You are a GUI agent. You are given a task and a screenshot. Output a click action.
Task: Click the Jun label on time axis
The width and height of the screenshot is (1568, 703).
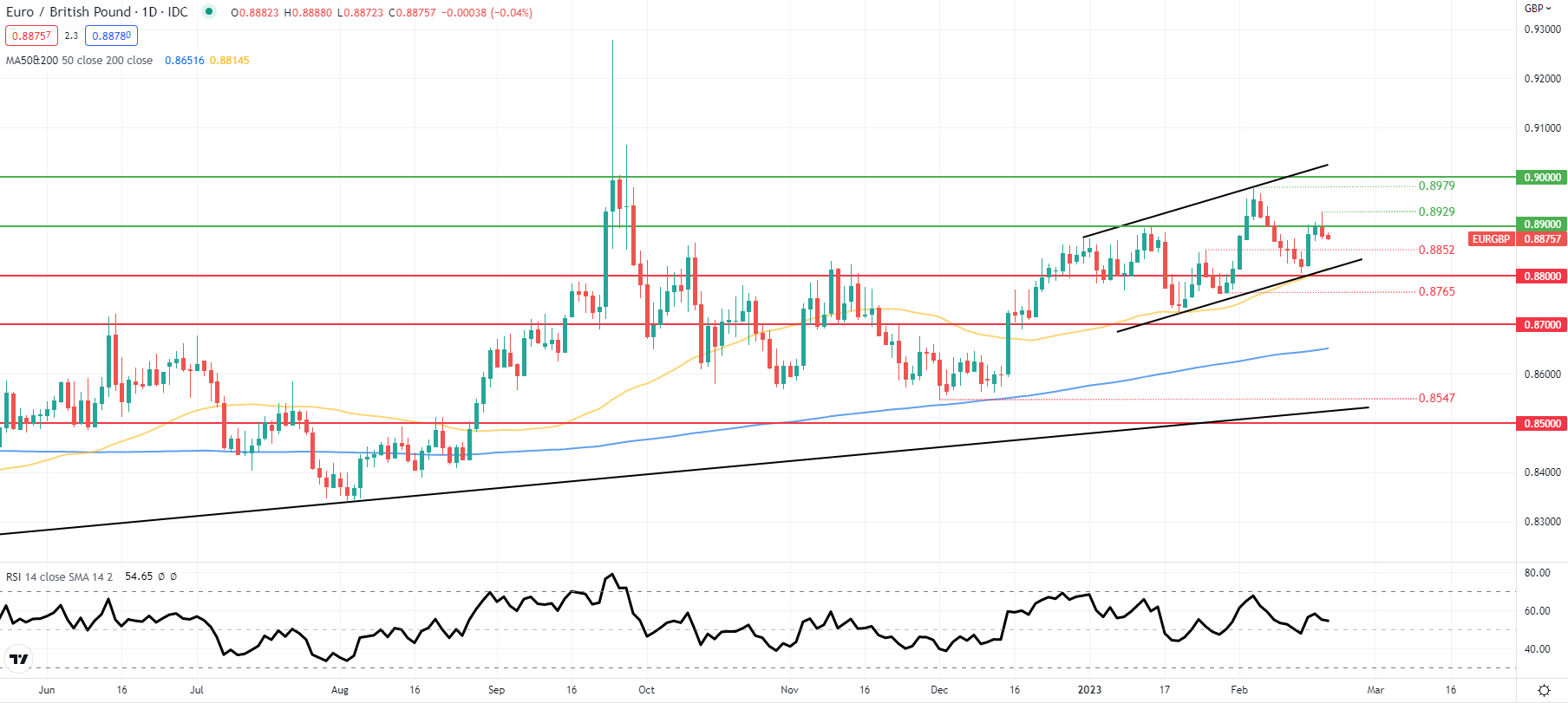click(47, 690)
